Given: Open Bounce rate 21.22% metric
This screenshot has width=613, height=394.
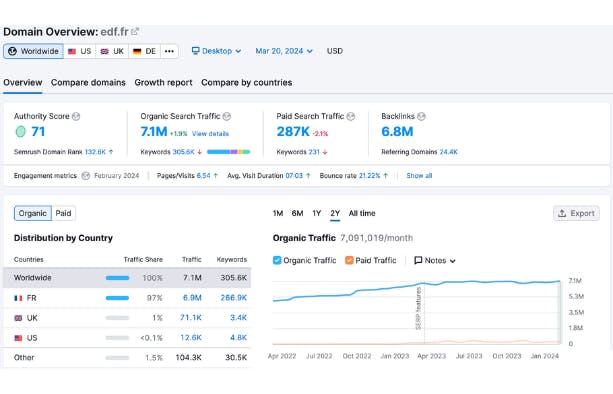Looking at the screenshot, I should click(369, 176).
